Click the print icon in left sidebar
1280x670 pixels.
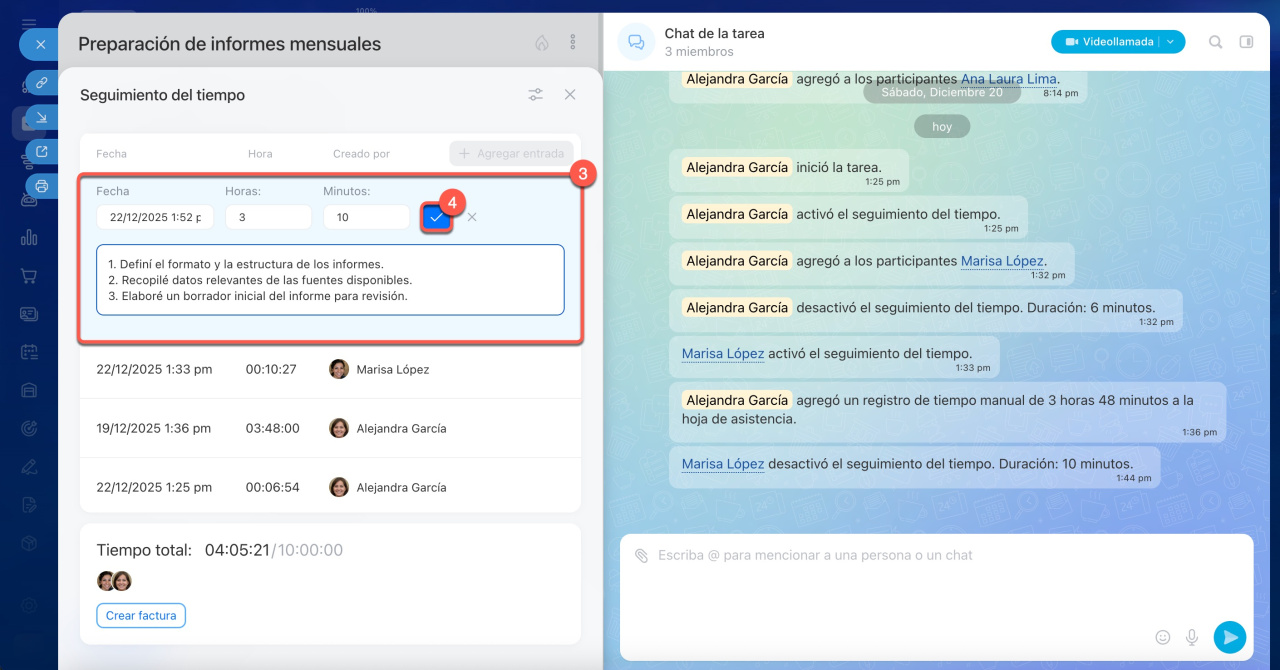click(x=42, y=185)
